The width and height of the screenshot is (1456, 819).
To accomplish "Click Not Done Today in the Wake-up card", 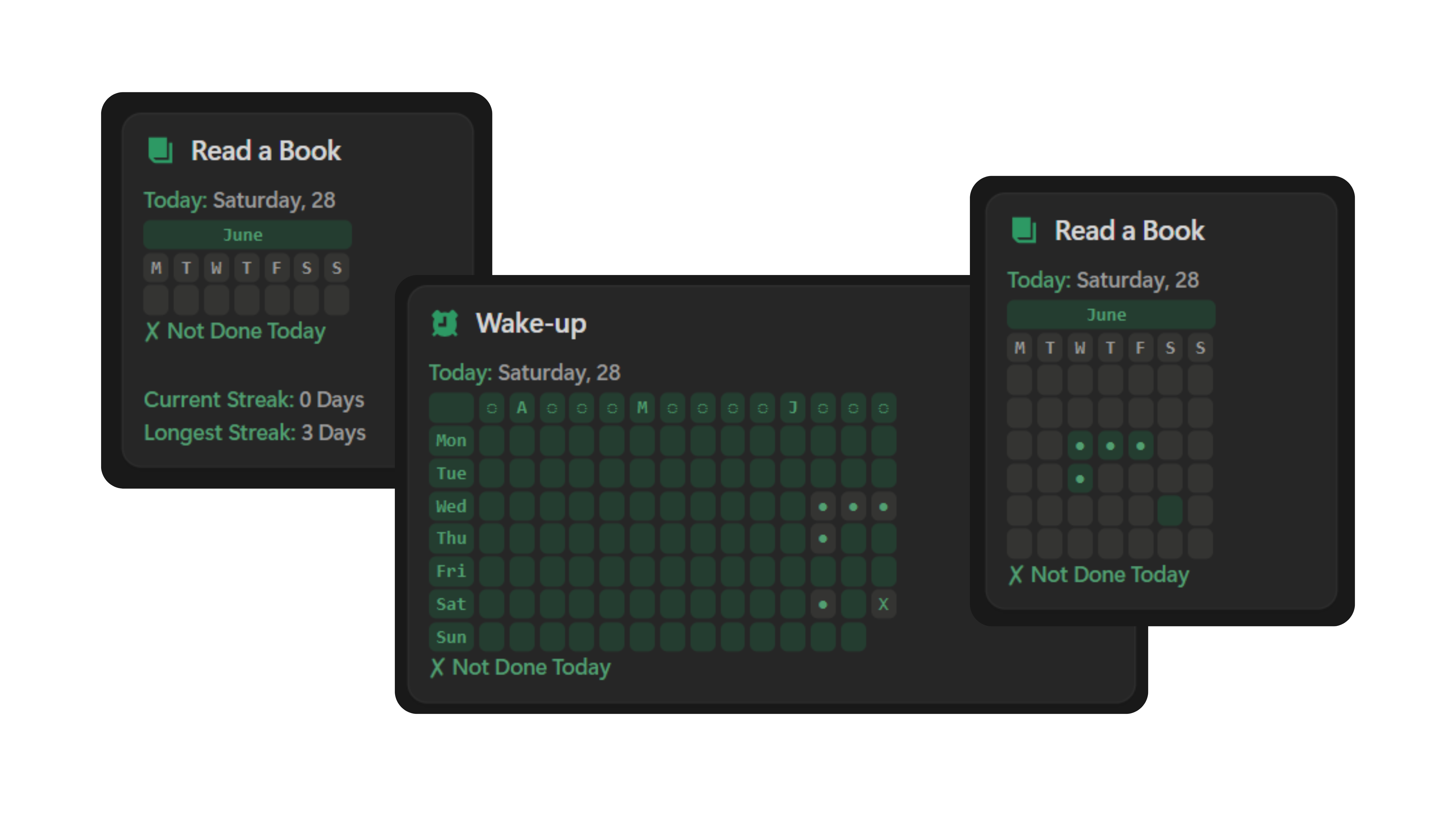I will pyautogui.click(x=520, y=667).
